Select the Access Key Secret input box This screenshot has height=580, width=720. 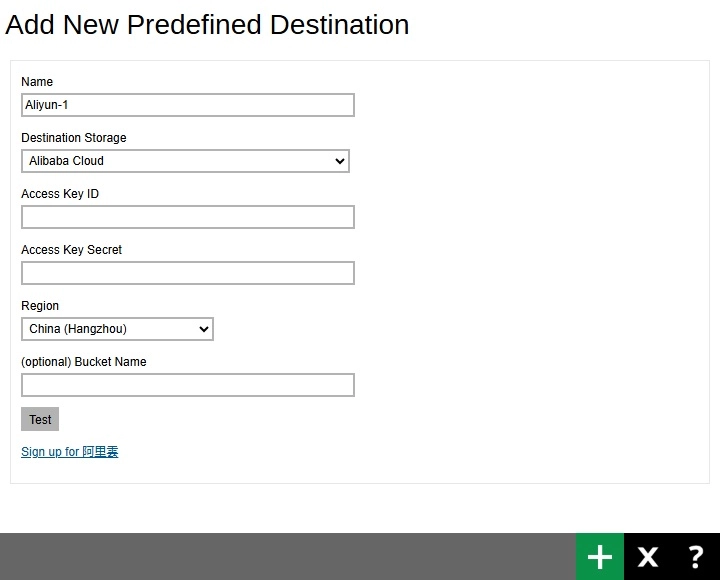(188, 273)
